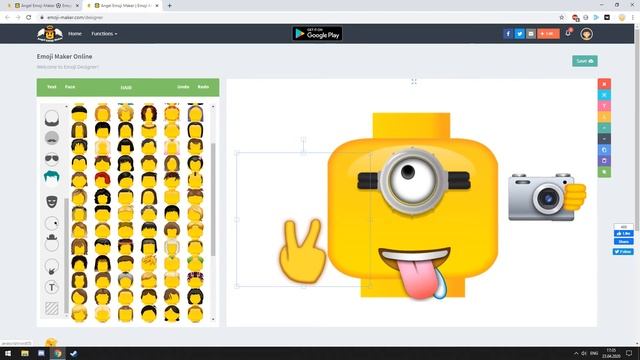Switch to the first browser tab
This screenshot has width=640, height=360.
point(42,6)
